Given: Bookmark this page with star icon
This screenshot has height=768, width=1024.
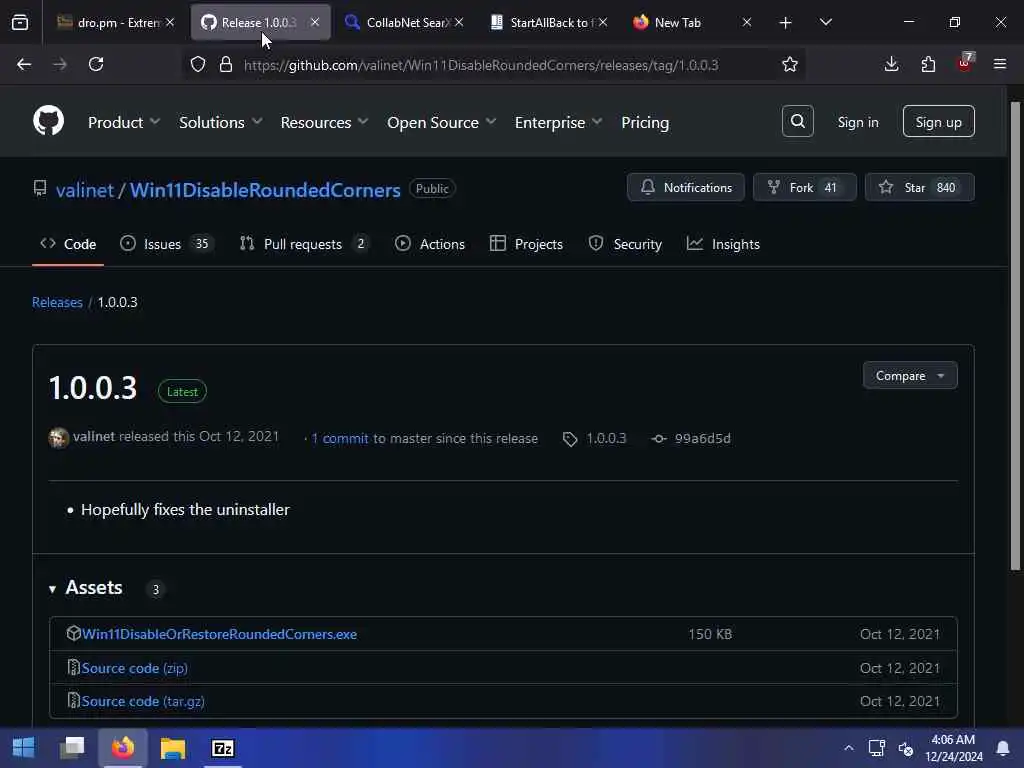Looking at the screenshot, I should click(790, 64).
